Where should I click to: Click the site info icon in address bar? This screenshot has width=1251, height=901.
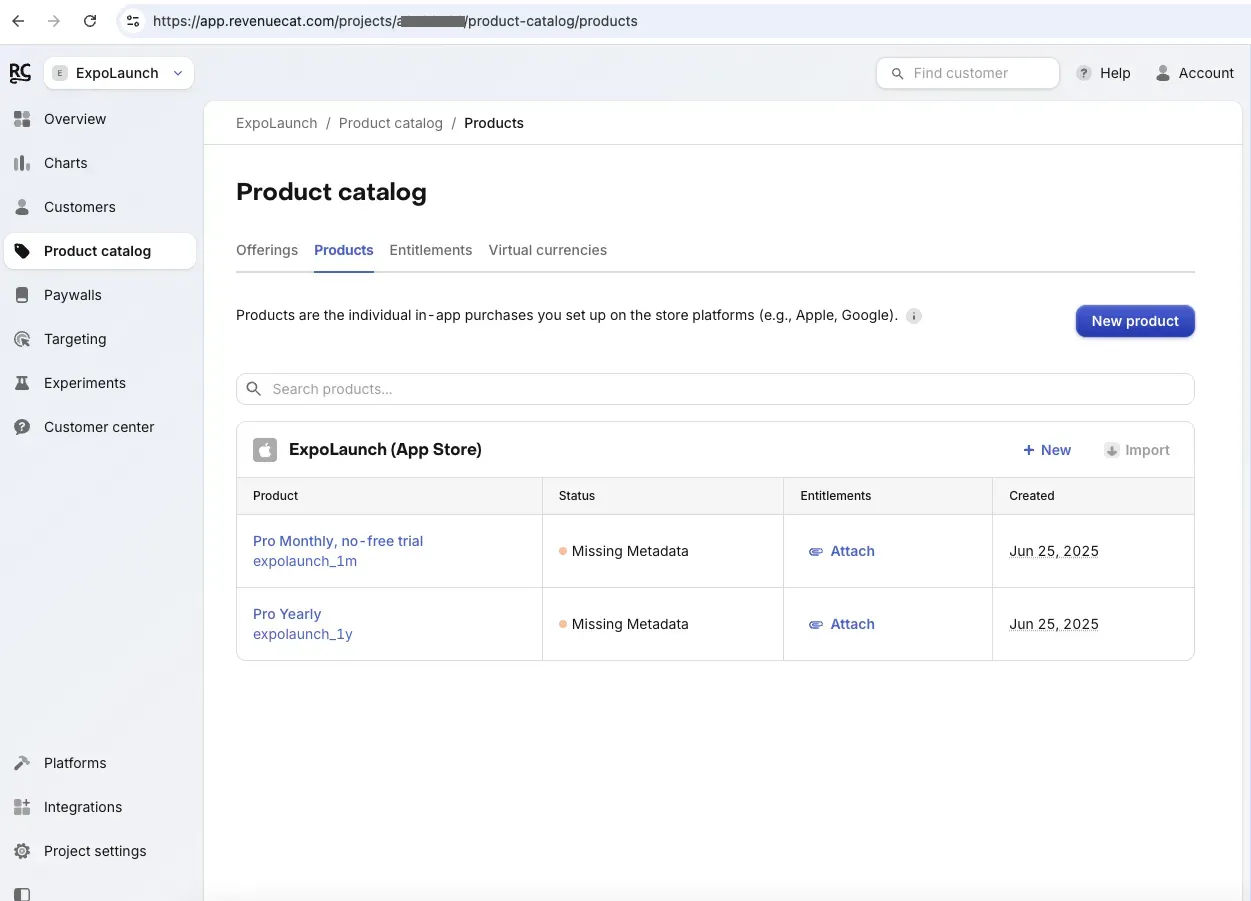click(x=133, y=21)
